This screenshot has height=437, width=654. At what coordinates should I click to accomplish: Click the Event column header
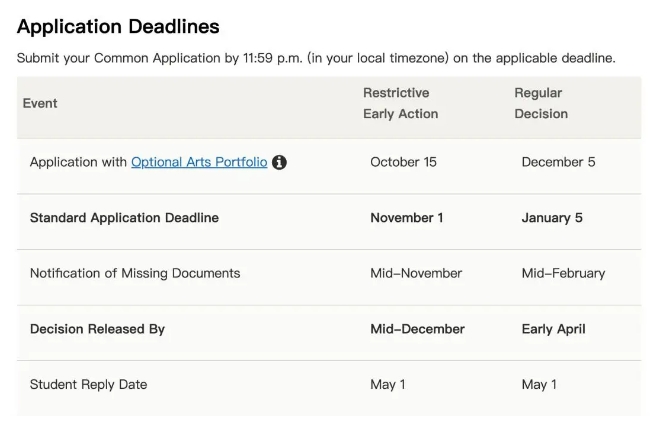coord(40,103)
